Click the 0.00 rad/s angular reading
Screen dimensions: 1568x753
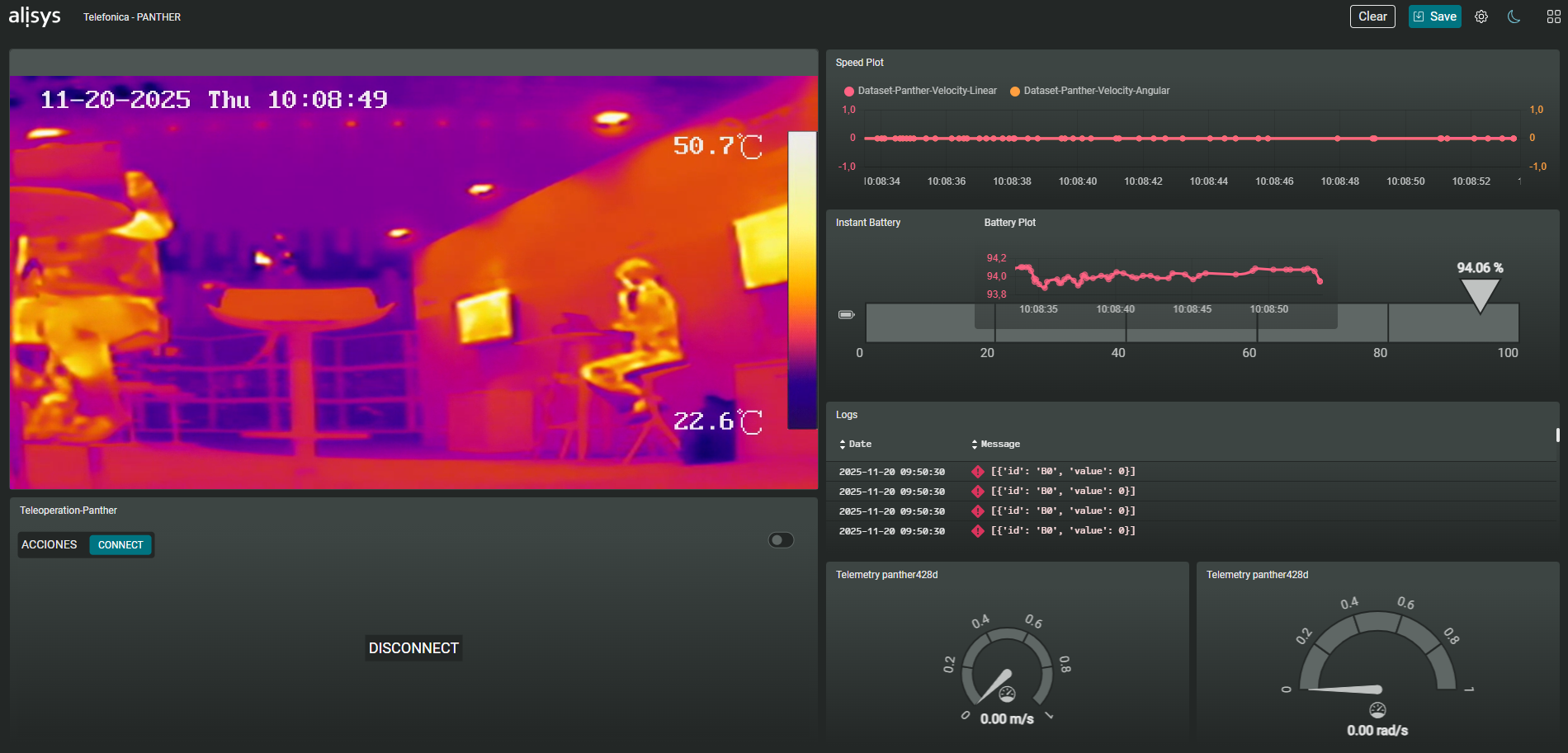(x=1377, y=731)
